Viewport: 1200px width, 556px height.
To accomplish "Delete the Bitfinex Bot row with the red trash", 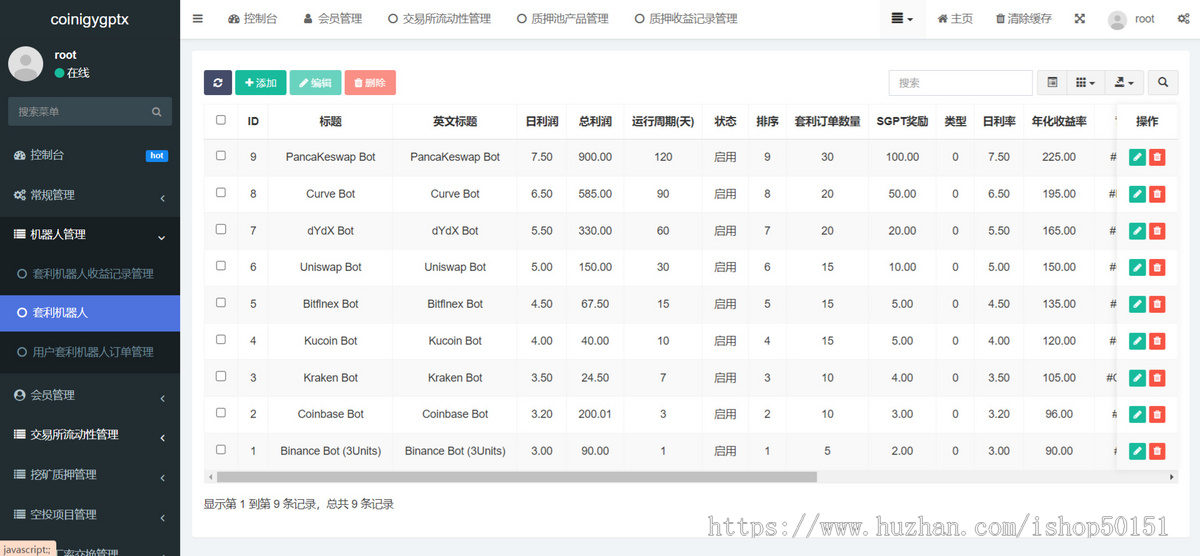I will point(1157,304).
